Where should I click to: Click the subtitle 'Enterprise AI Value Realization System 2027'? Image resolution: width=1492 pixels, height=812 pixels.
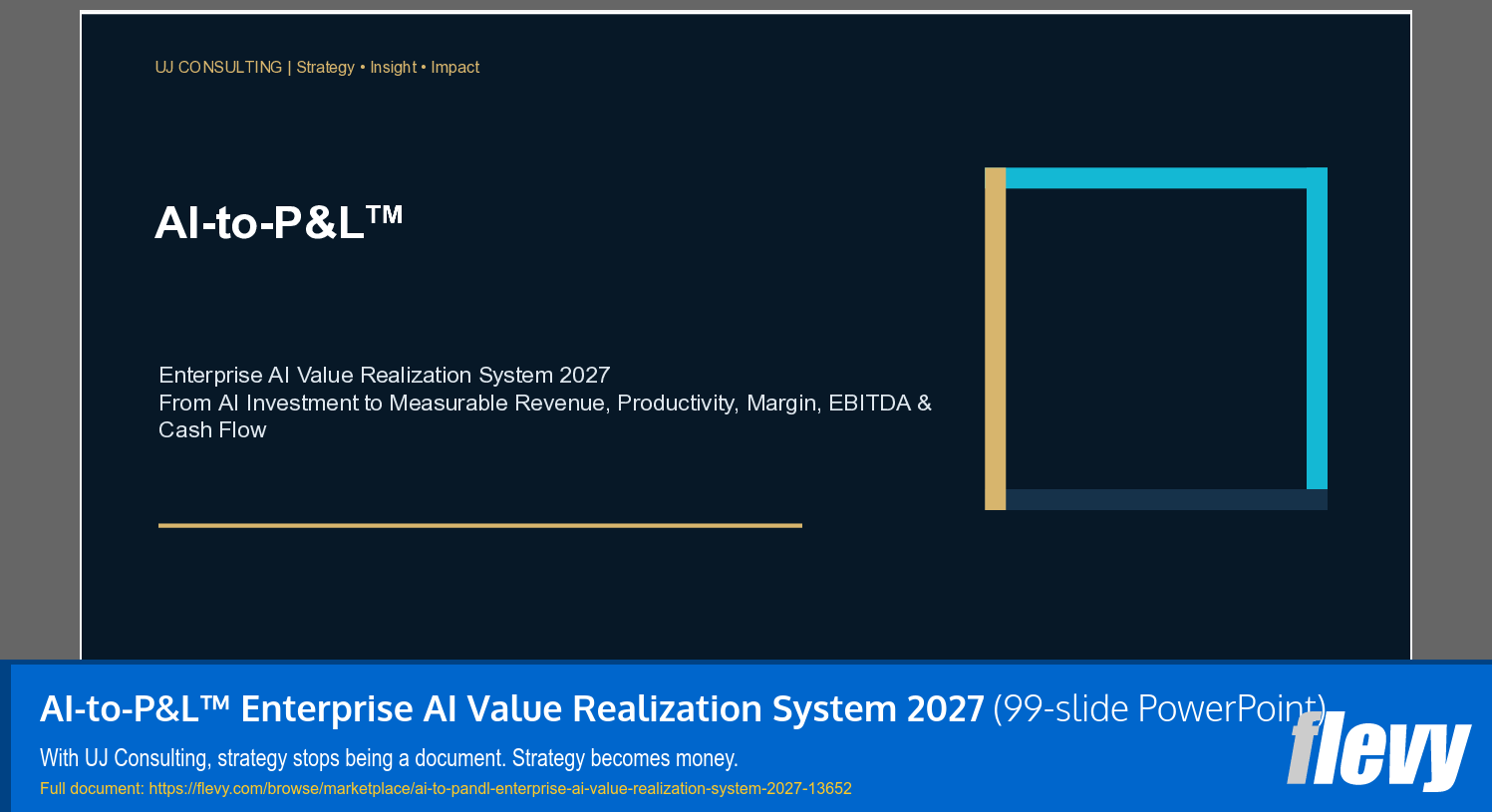[384, 375]
